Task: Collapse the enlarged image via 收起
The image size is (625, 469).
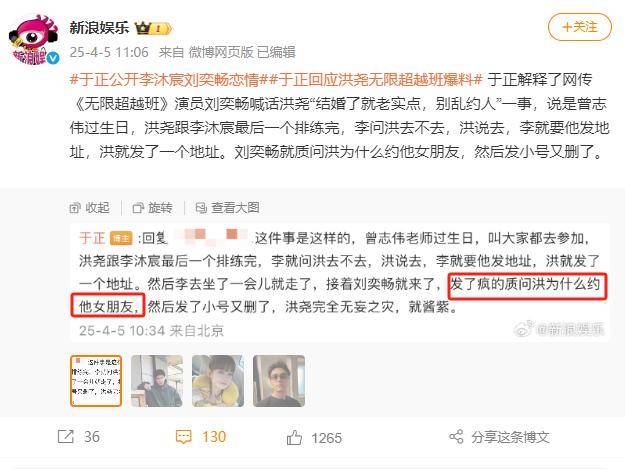Action: (x=90, y=208)
